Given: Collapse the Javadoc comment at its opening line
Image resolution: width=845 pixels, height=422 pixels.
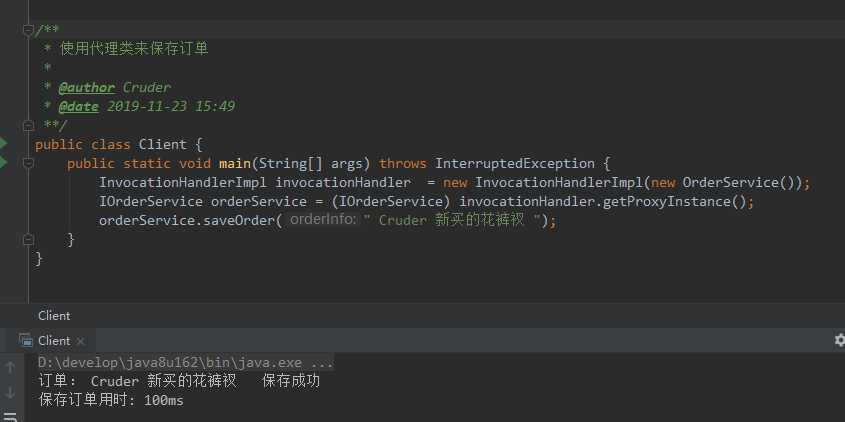Looking at the screenshot, I should pyautogui.click(x=29, y=30).
